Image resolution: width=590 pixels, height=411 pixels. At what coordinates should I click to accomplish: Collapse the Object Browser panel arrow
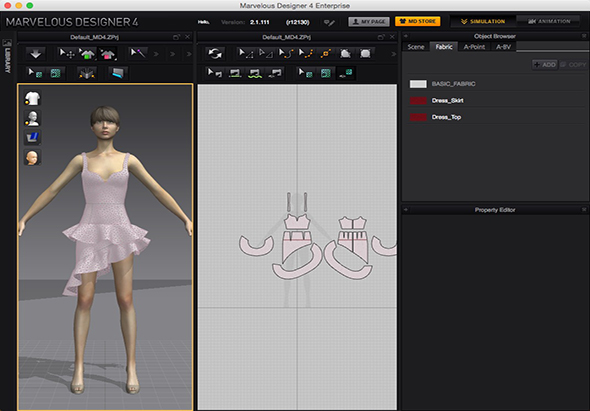coord(406,37)
